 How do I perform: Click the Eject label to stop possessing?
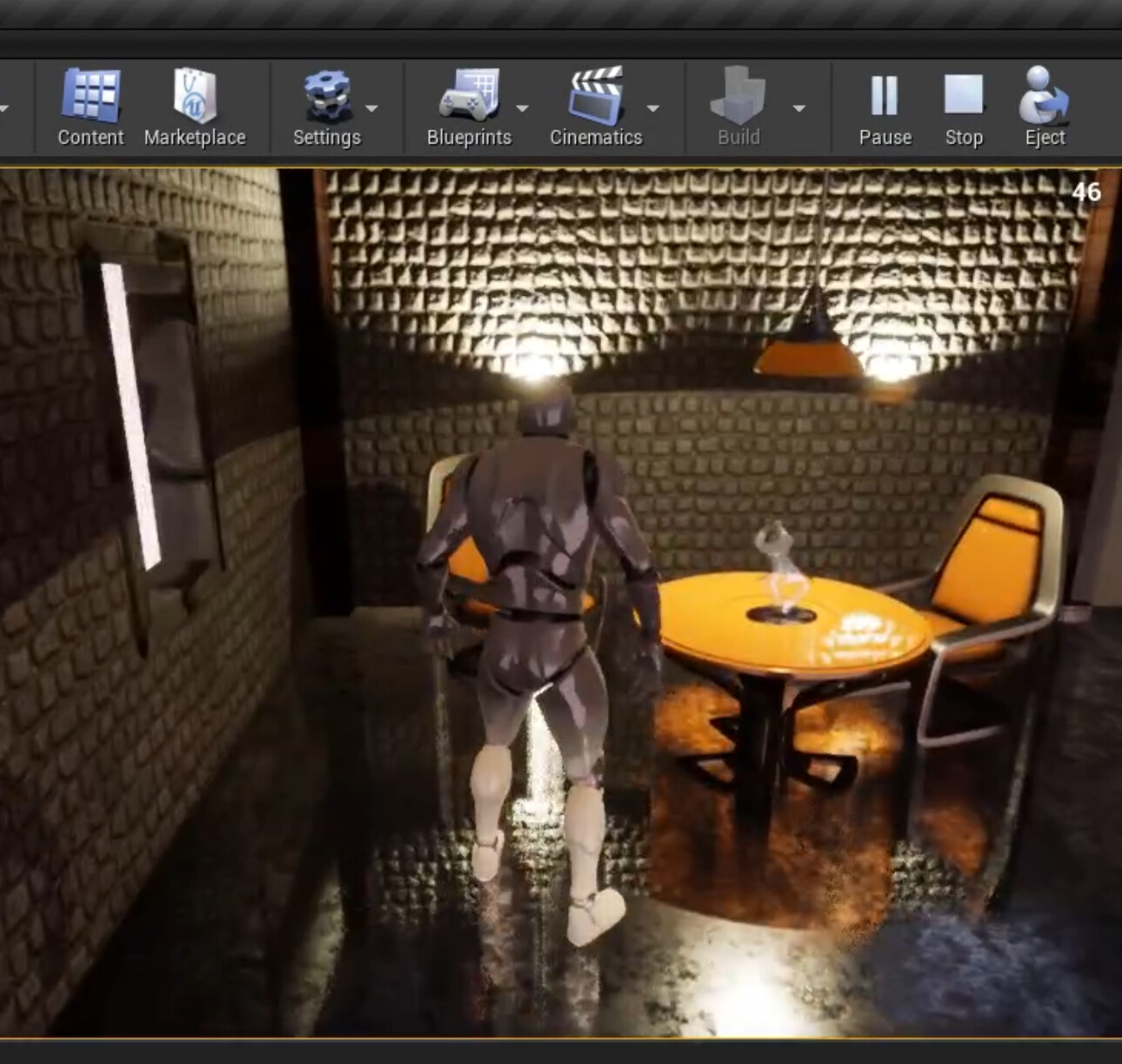click(x=1045, y=137)
